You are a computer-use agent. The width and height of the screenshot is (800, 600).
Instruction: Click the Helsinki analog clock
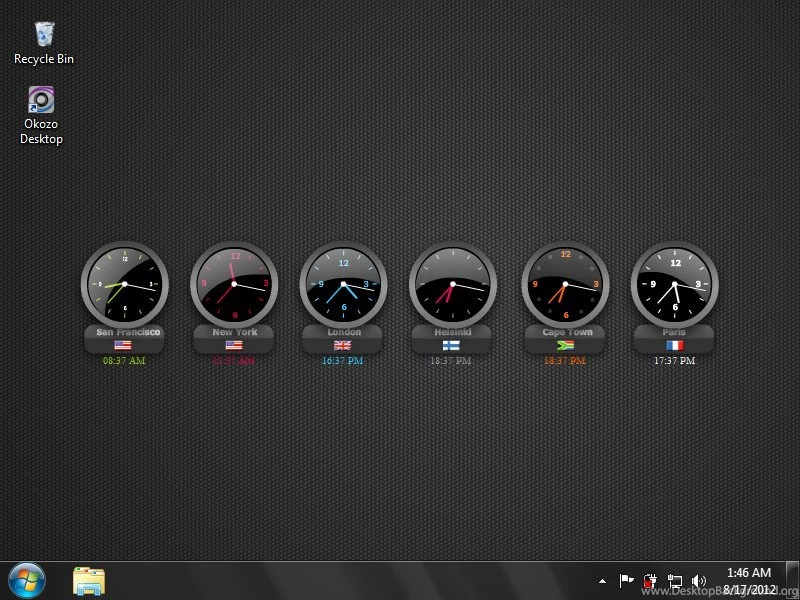click(453, 284)
